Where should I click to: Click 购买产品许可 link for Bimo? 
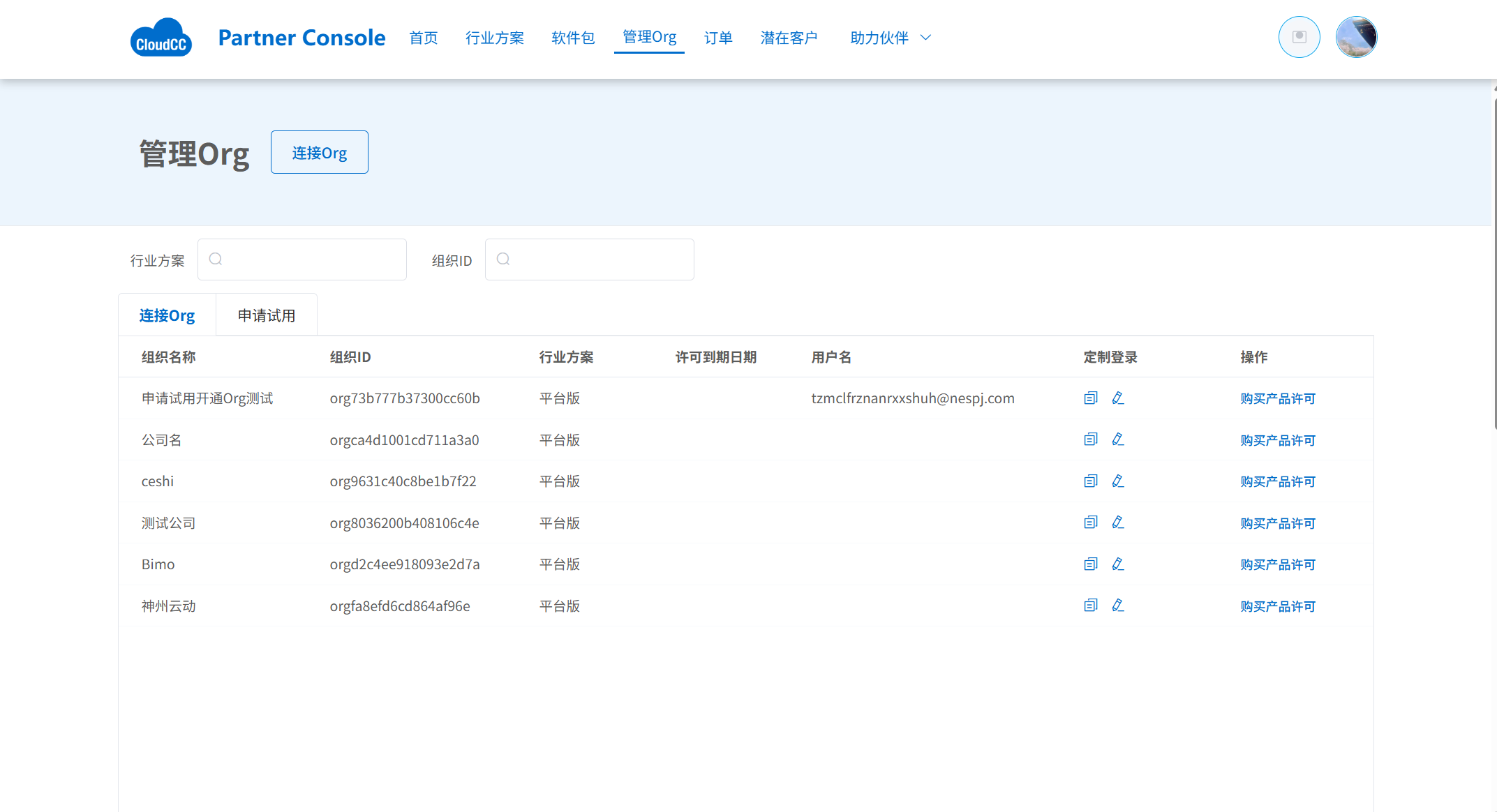tap(1277, 564)
